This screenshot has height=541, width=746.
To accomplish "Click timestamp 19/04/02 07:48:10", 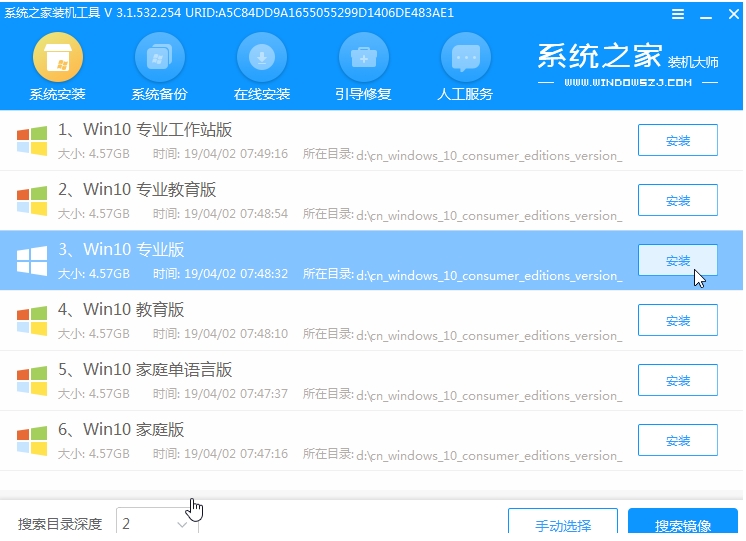I will click(236, 334).
